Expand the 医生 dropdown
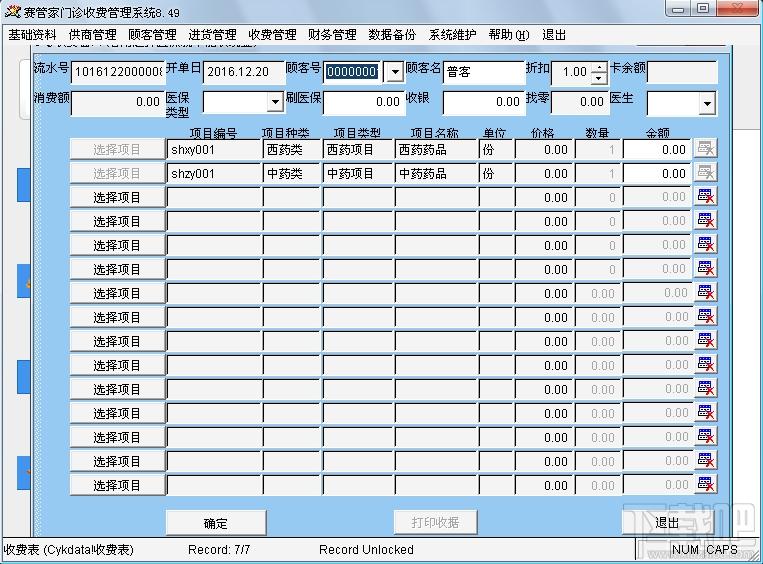 pos(707,103)
